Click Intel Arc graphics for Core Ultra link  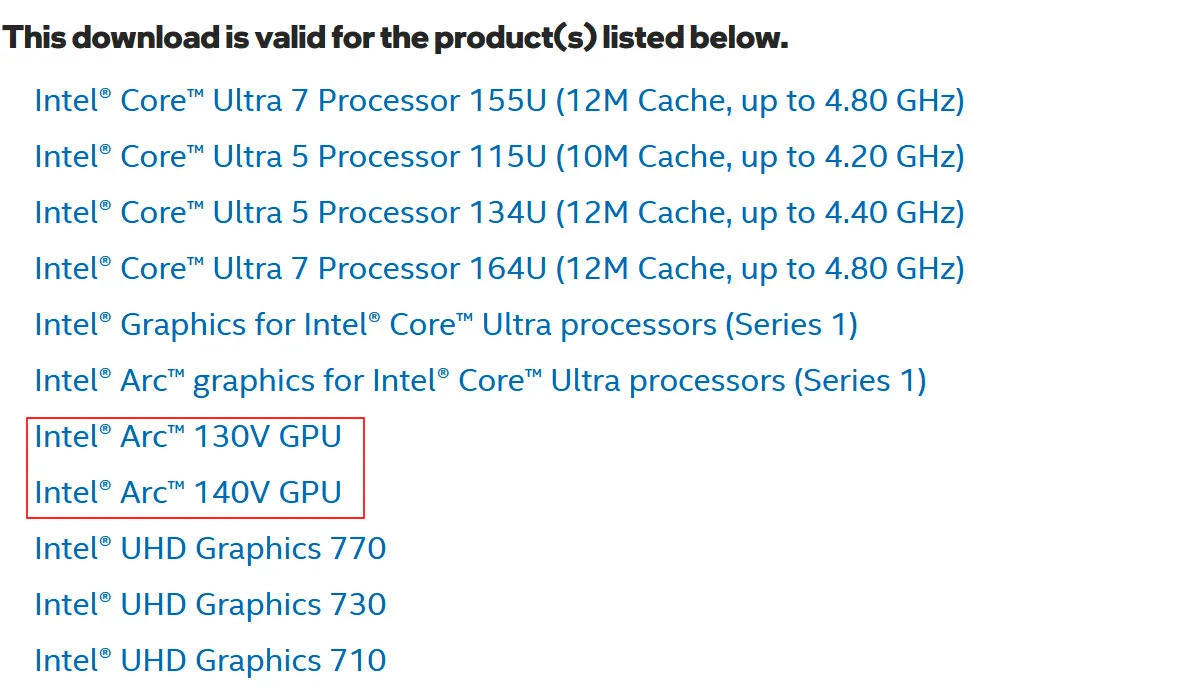click(x=480, y=381)
